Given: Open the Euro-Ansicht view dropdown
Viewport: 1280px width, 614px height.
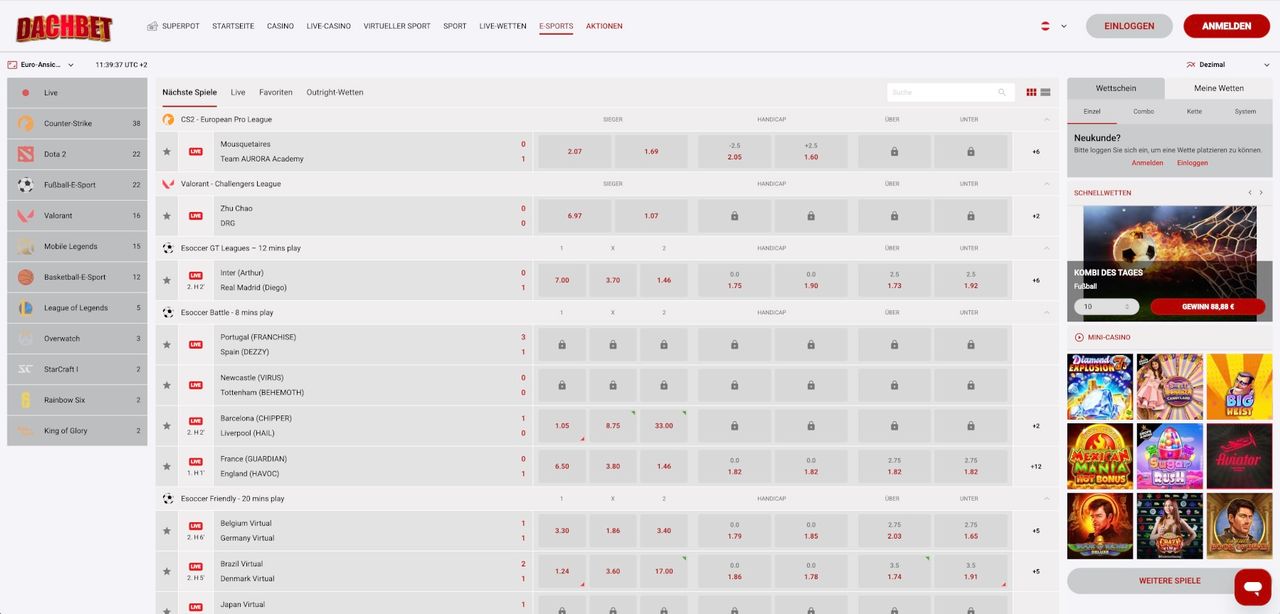Looking at the screenshot, I should coord(41,64).
